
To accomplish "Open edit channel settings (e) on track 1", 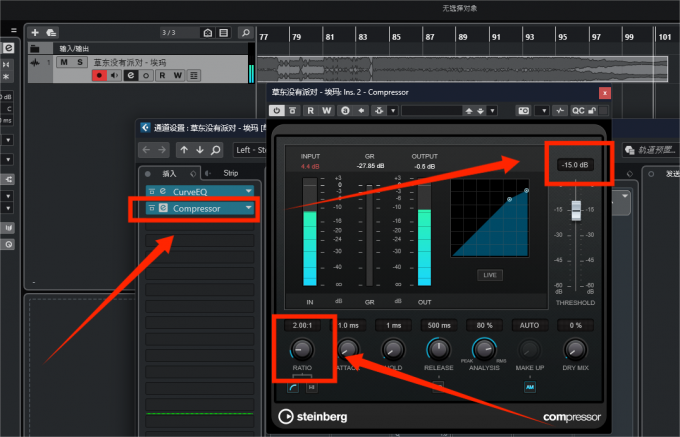I will [x=131, y=75].
